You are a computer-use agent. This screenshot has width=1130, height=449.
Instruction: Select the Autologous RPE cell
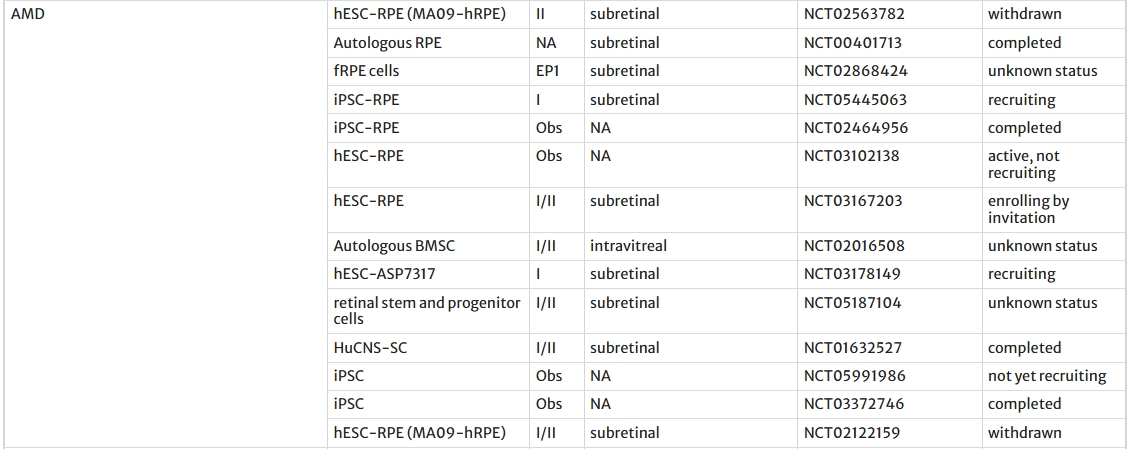[x=388, y=43]
